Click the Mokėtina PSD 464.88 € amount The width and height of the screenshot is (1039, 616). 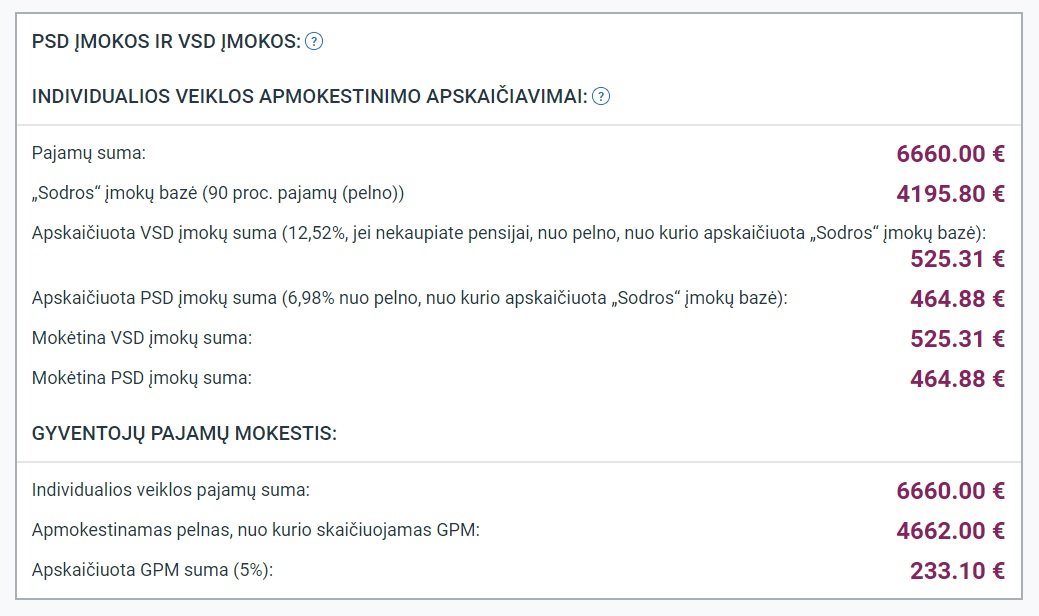[x=957, y=379]
